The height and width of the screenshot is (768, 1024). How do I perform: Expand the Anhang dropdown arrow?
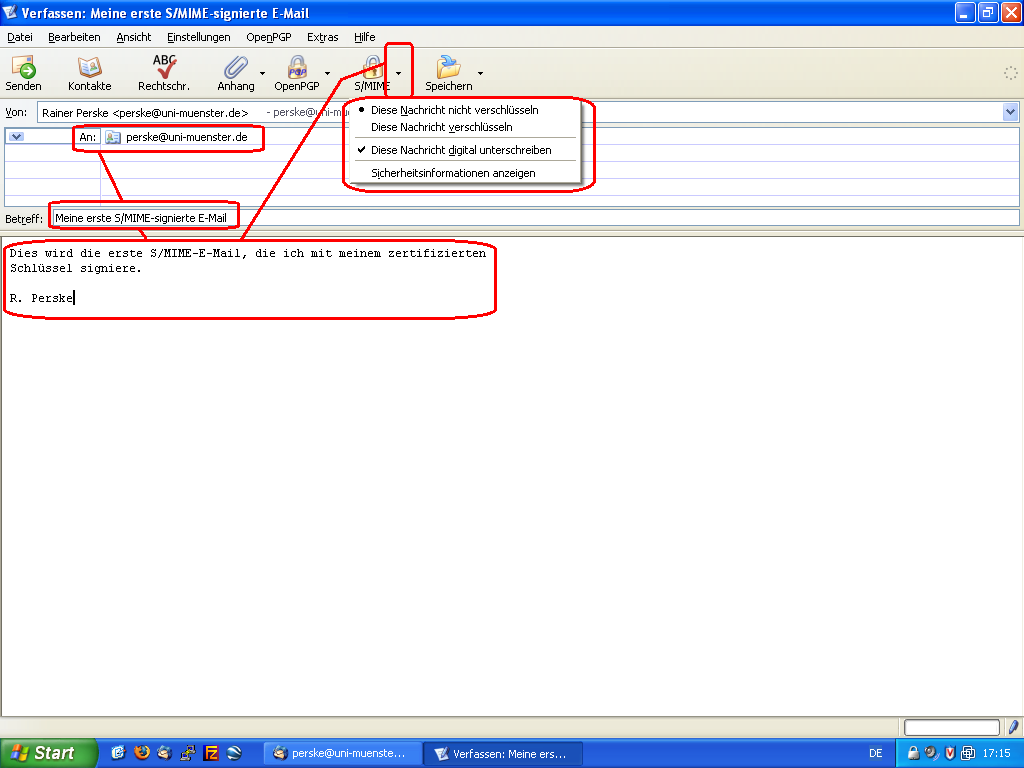tap(263, 73)
